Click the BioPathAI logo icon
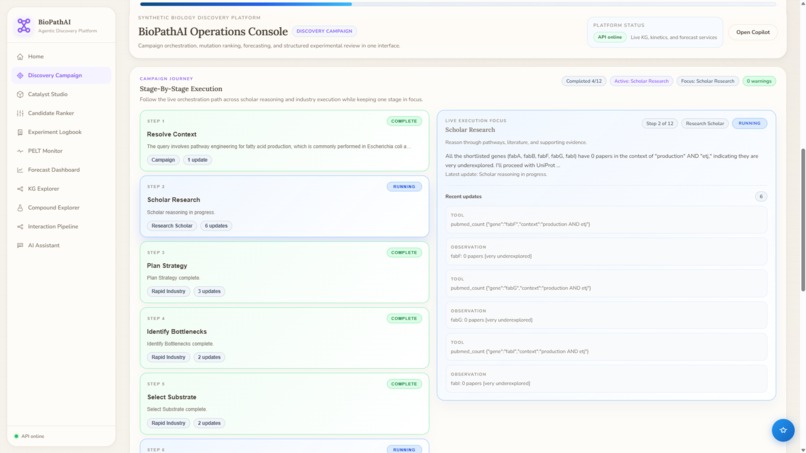This screenshot has width=806, height=453. pos(24,25)
